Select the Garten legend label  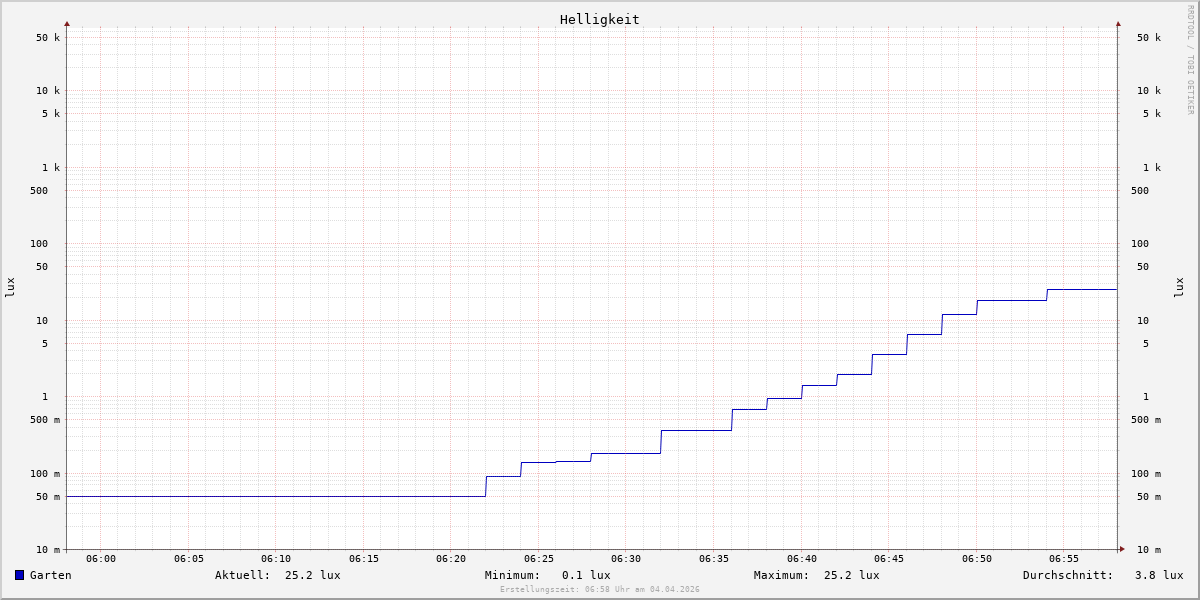50,575
